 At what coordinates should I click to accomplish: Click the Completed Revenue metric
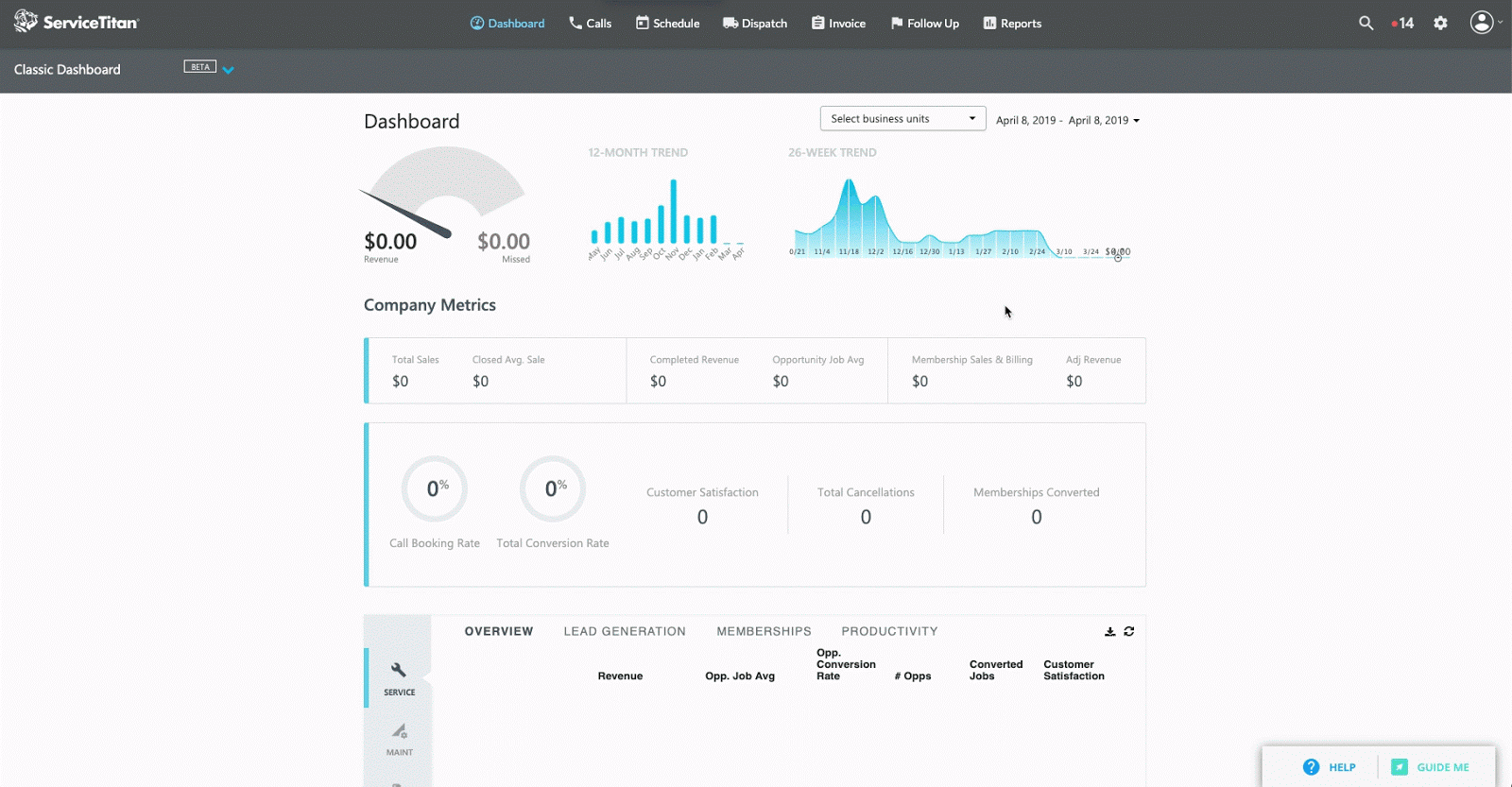pos(695,371)
